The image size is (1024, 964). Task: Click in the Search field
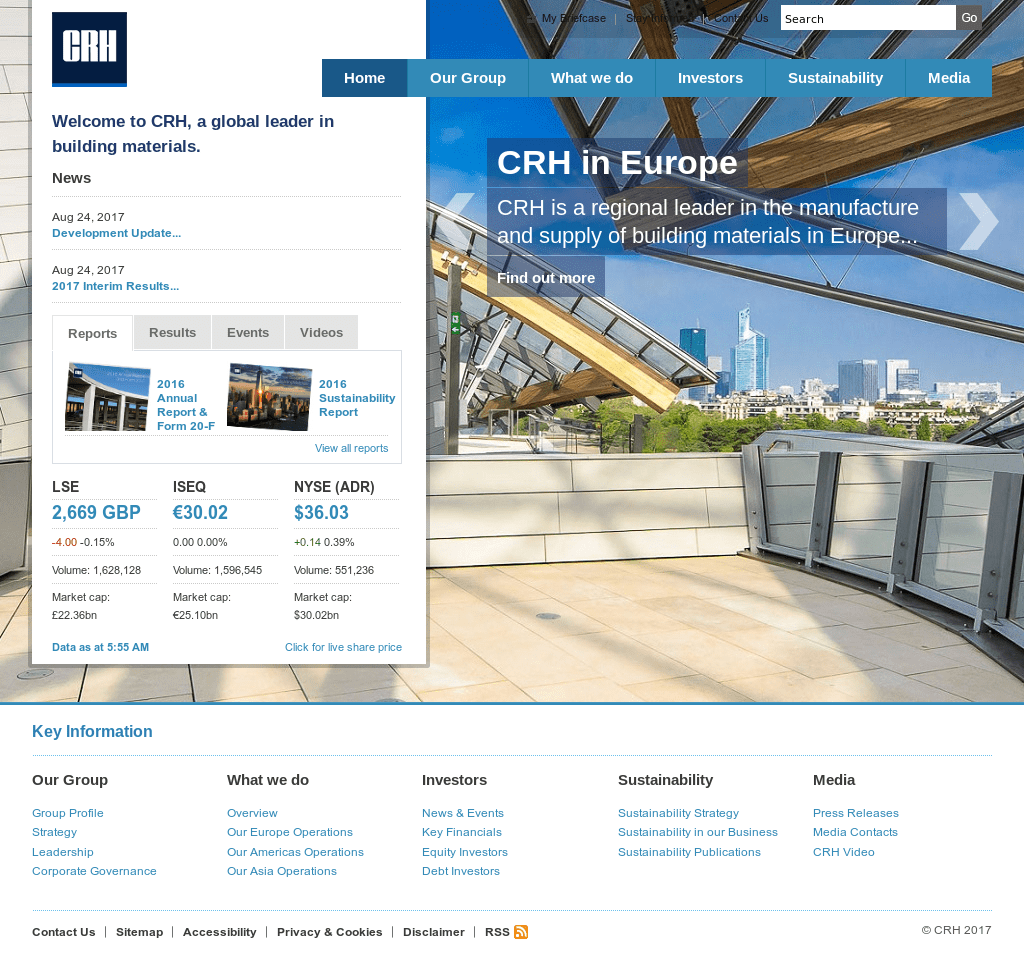click(x=867, y=18)
